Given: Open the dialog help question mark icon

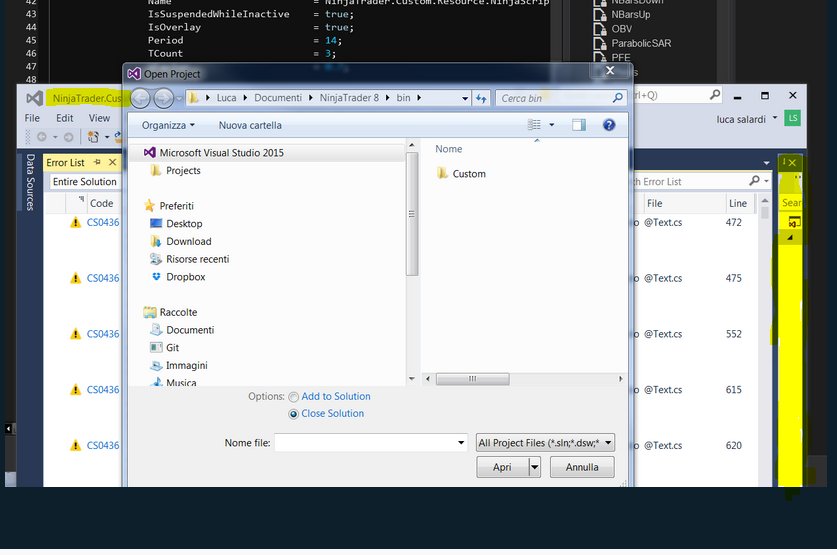Looking at the screenshot, I should click(609, 125).
